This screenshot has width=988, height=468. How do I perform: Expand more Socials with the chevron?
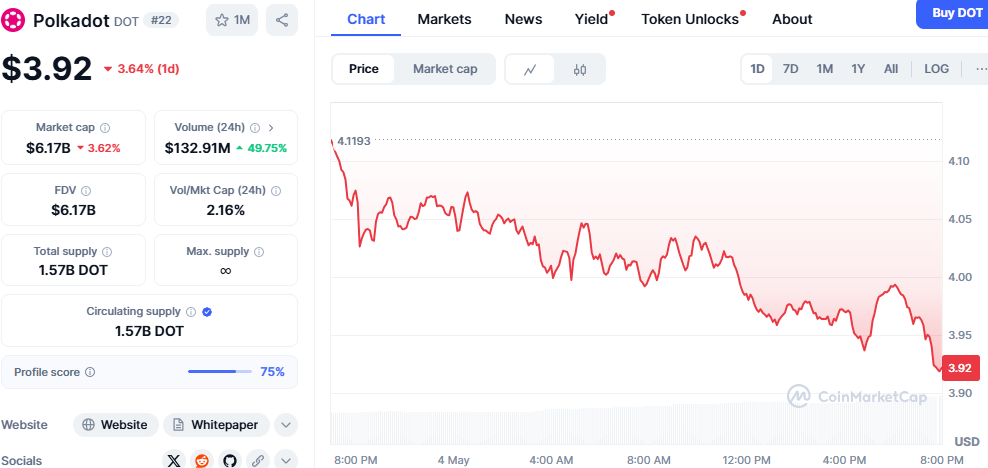(286, 460)
